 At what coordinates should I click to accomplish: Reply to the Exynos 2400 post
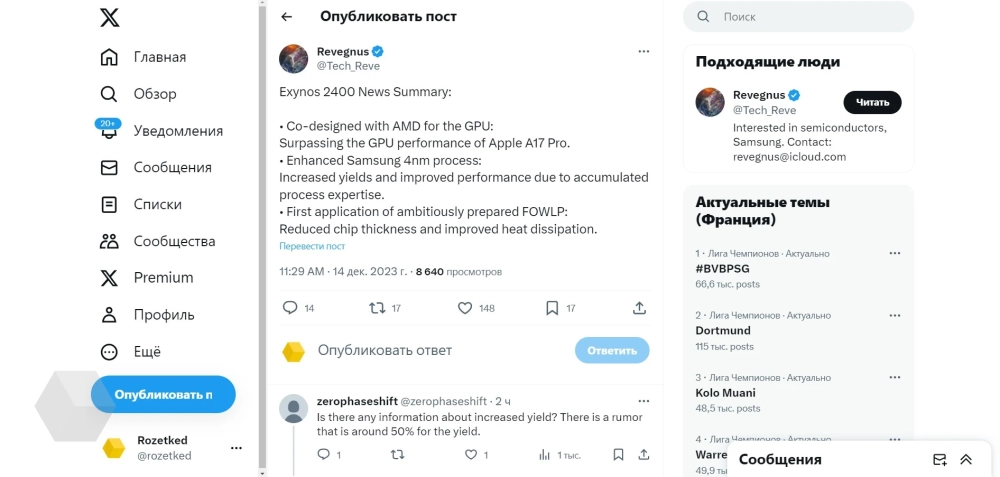point(290,308)
